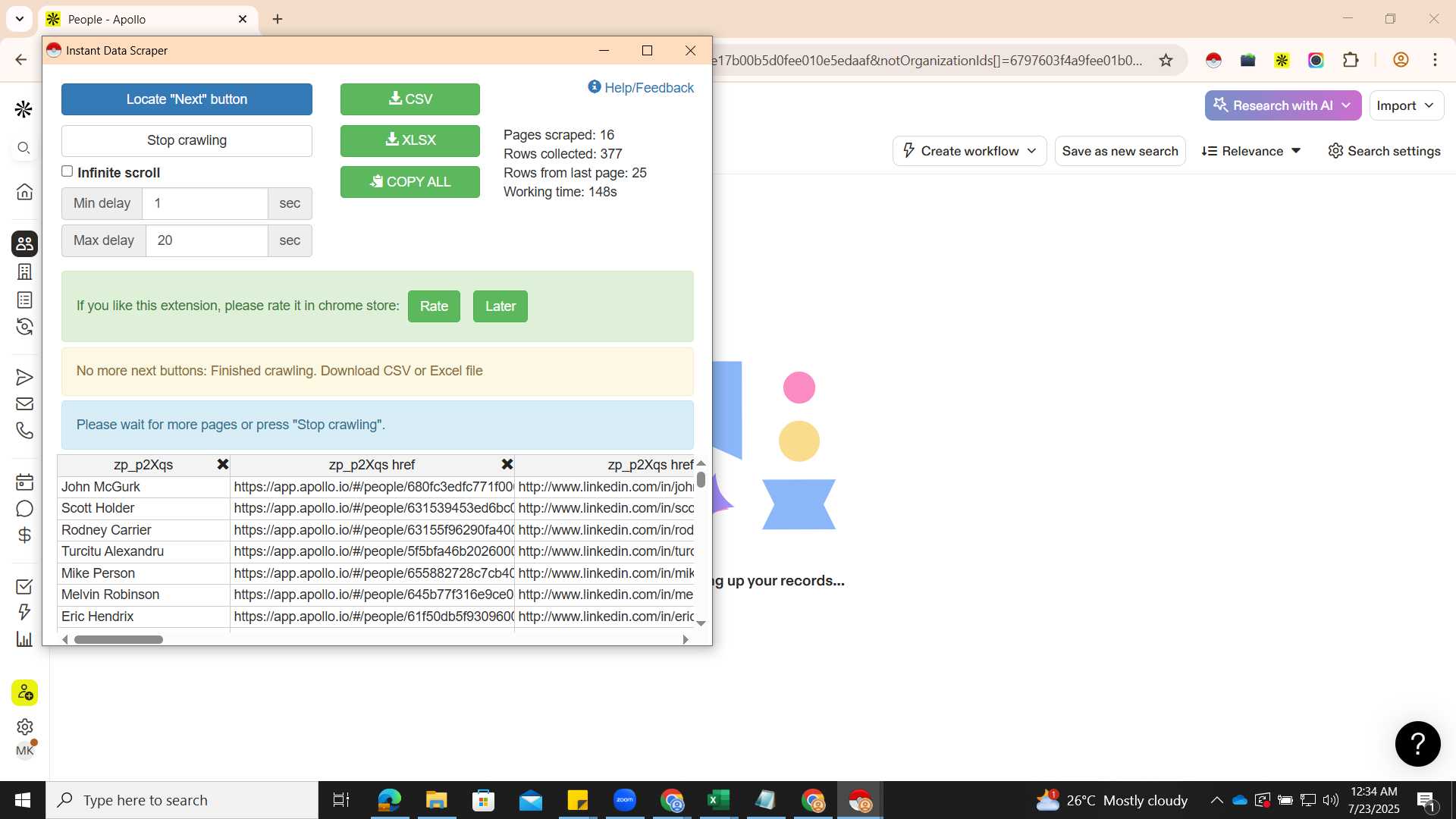Open Sequences paper-plane icon in sidebar
This screenshot has height=819, width=1456.
(x=24, y=377)
